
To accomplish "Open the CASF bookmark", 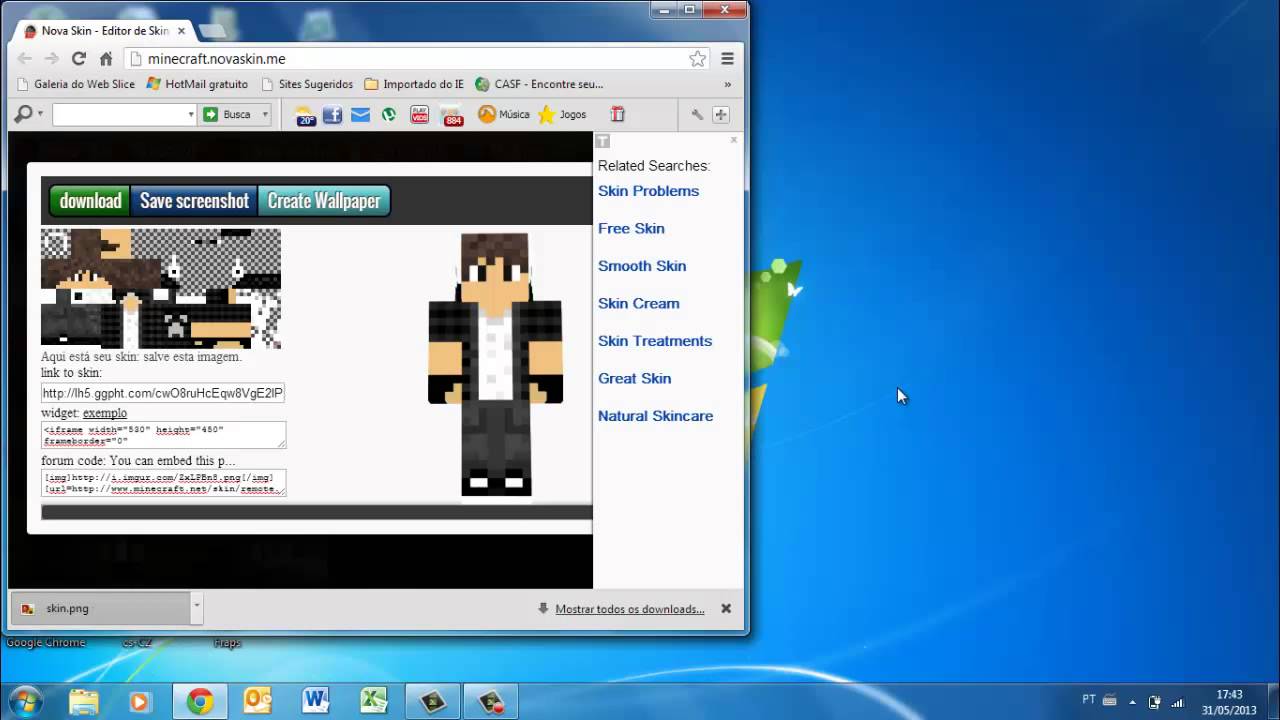I will tap(539, 85).
